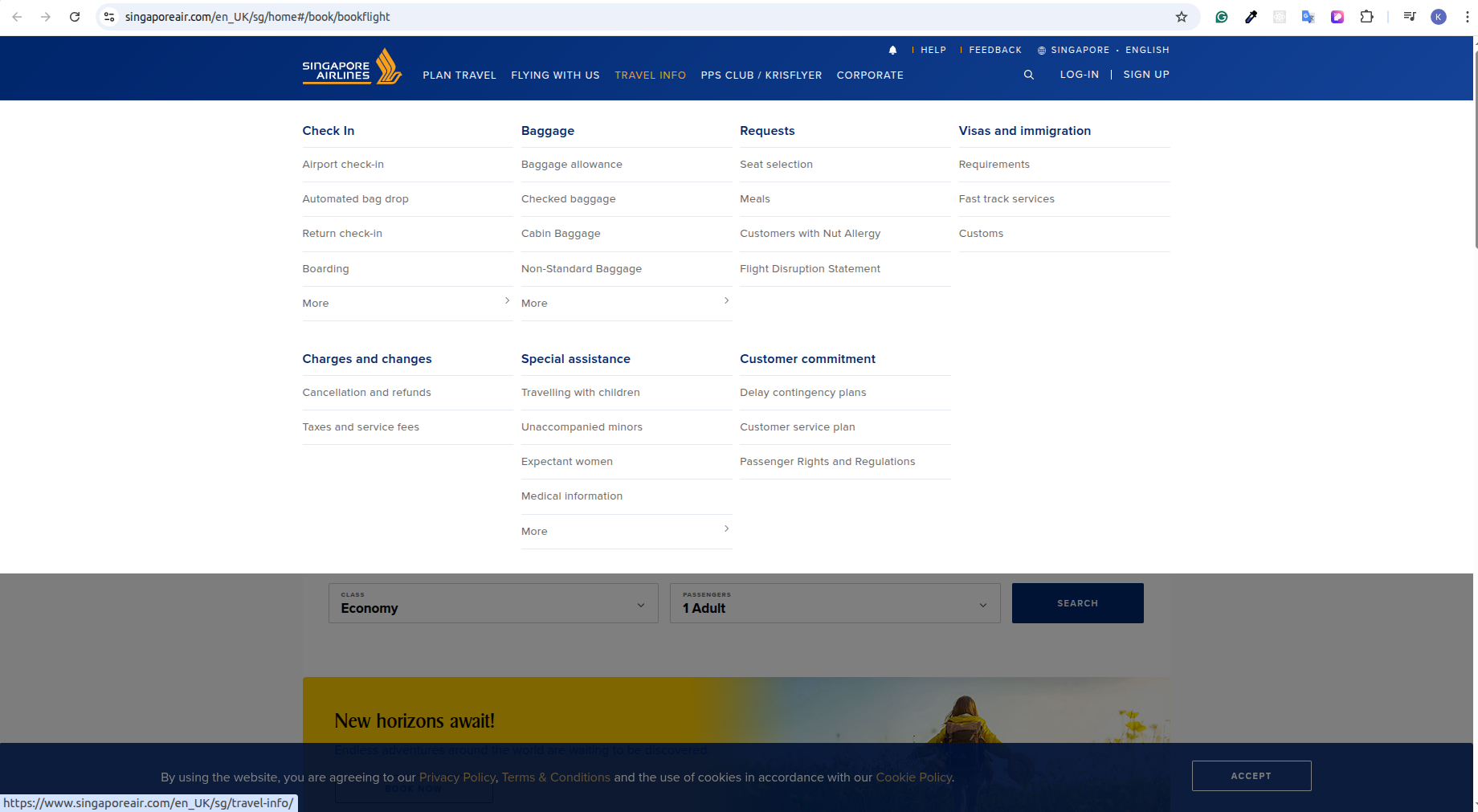Click the eyedropper extension icon
The width and height of the screenshot is (1478, 812).
(1251, 17)
